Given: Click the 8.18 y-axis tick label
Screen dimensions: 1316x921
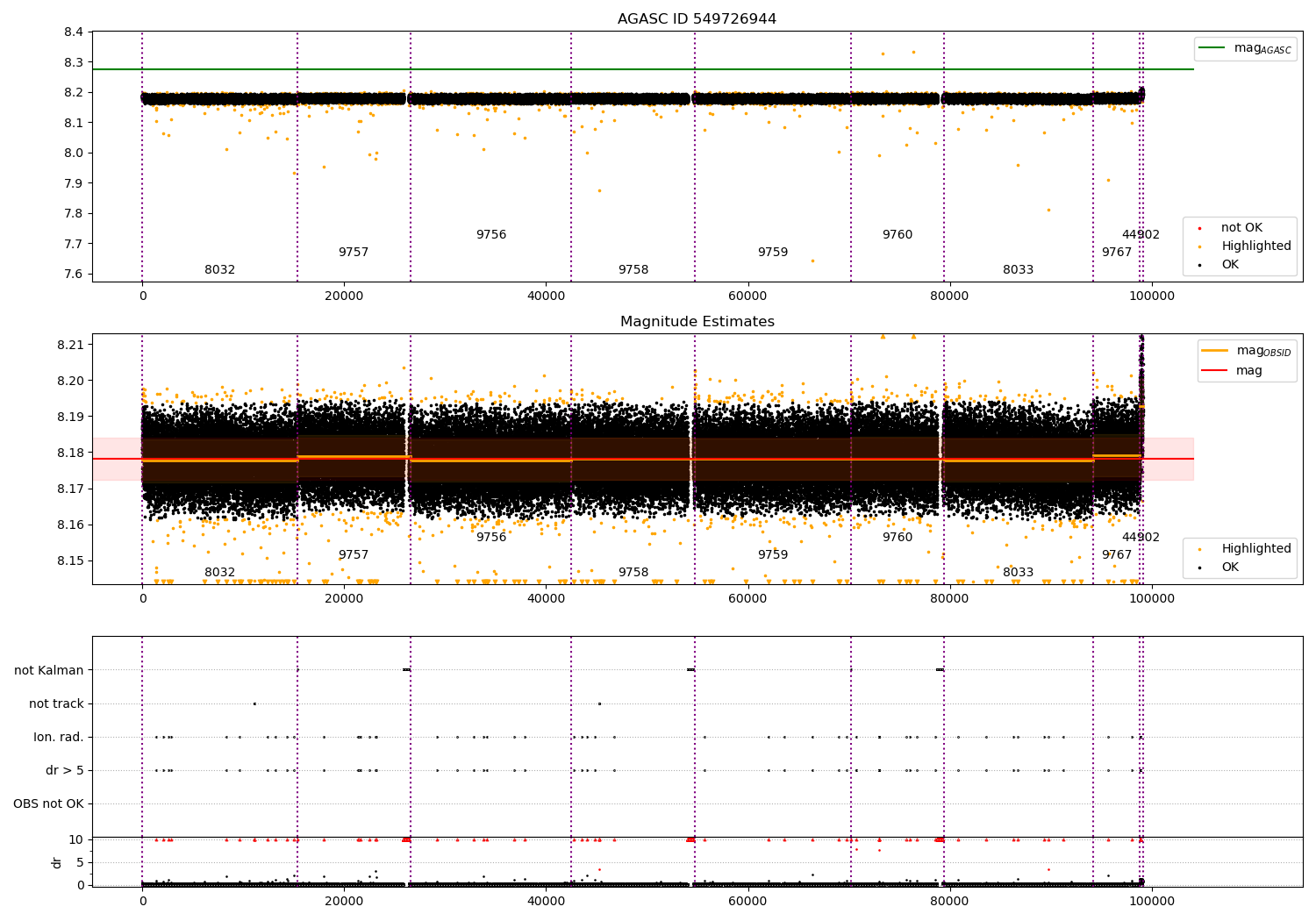Looking at the screenshot, I should (x=71, y=453).
